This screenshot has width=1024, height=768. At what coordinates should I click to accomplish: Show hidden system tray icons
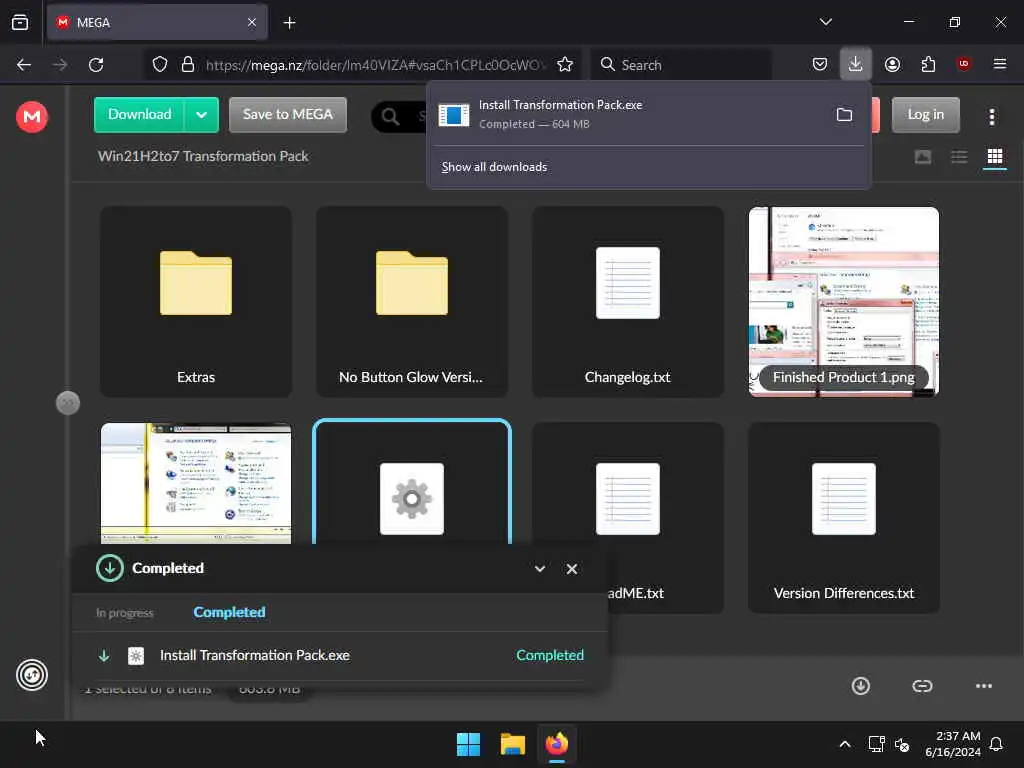coord(844,744)
